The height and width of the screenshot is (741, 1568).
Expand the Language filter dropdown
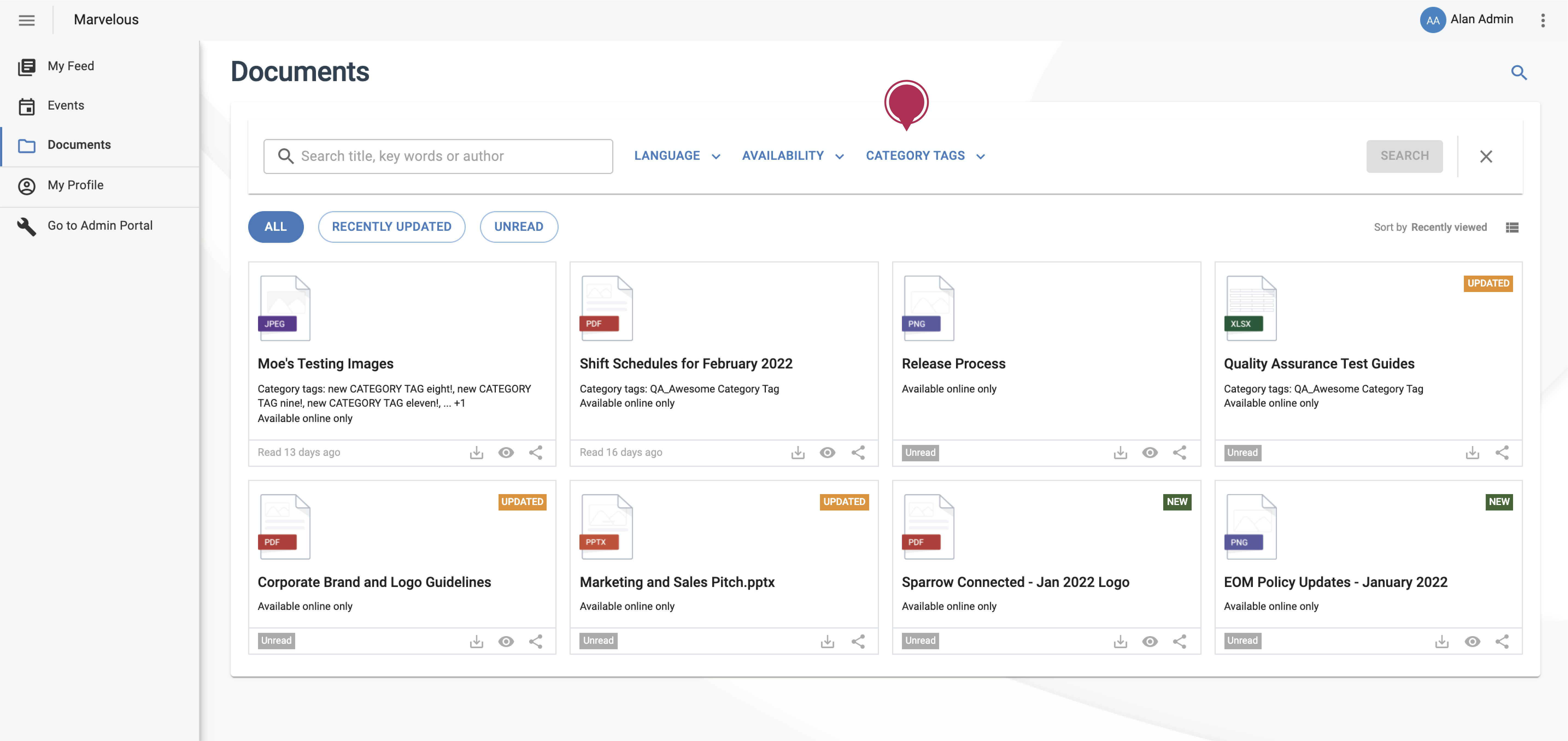tap(677, 156)
